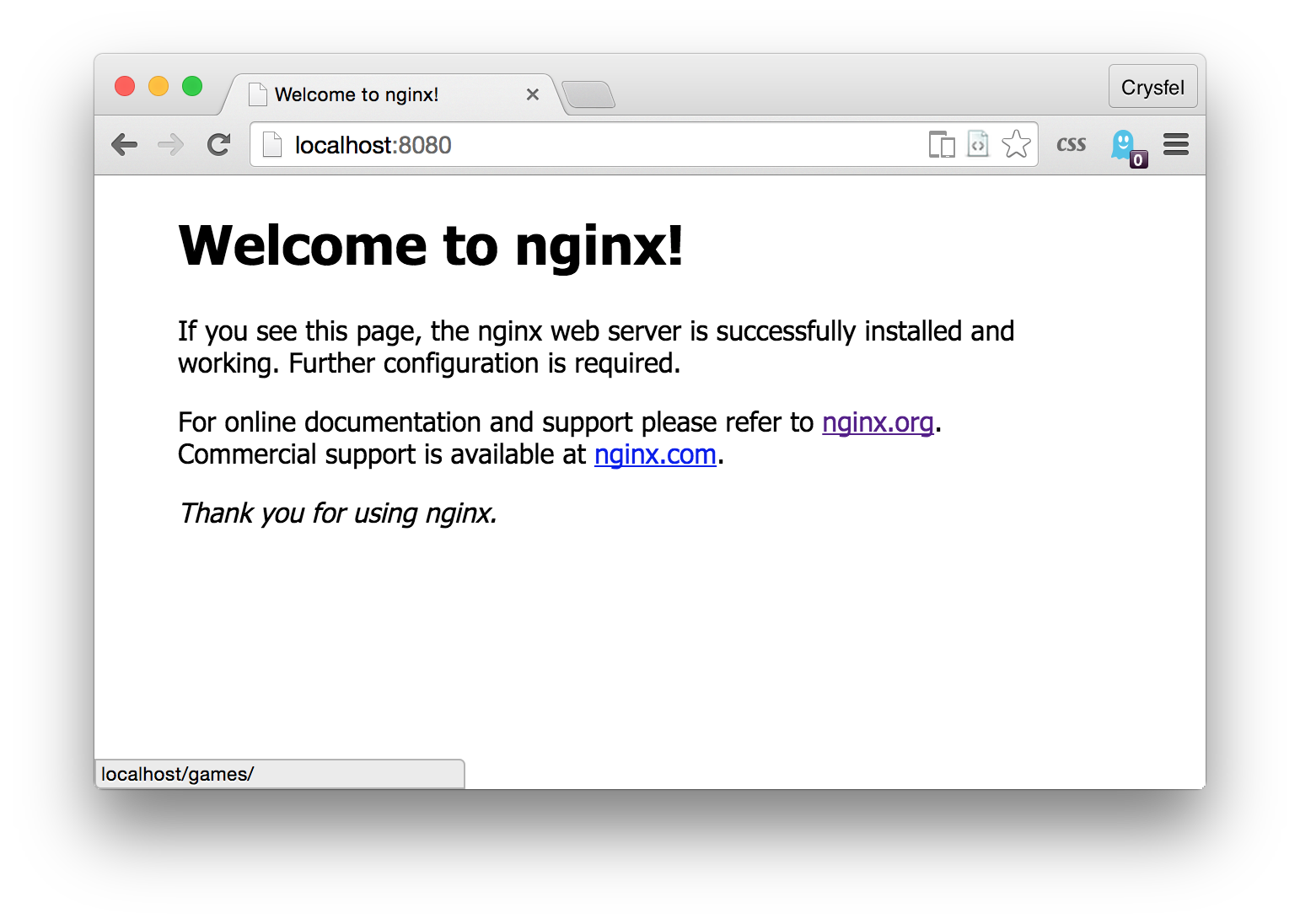Viewport: 1300px width, 924px height.
Task: Click the Welcome to nginx! heading
Action: coord(431,245)
